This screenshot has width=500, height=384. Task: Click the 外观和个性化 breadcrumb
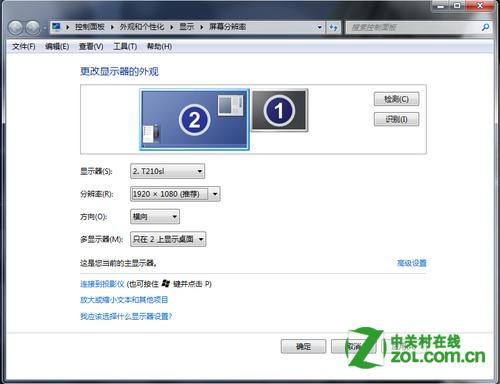tap(142, 27)
